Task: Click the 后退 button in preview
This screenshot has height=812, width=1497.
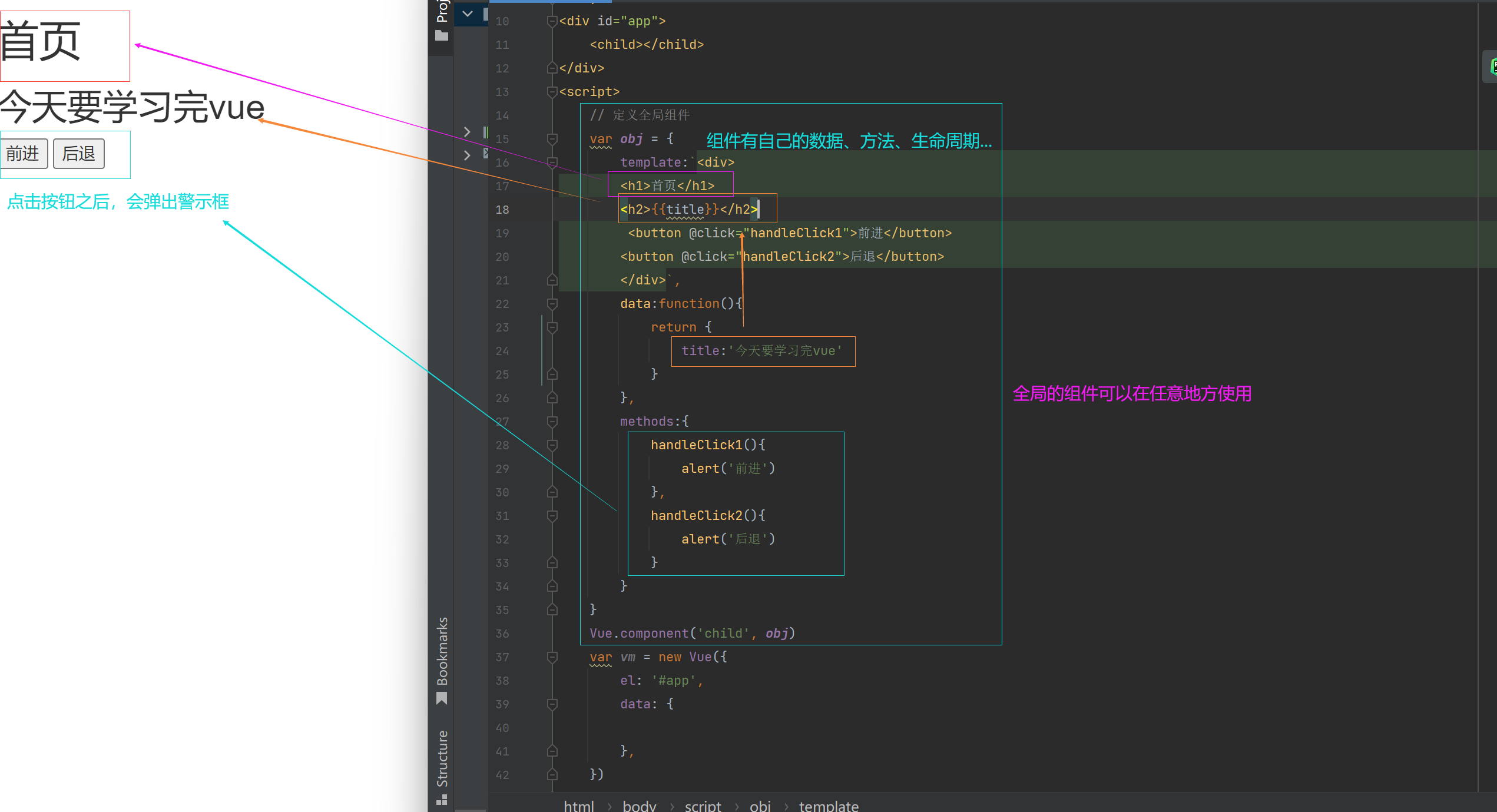Action: pyautogui.click(x=79, y=154)
